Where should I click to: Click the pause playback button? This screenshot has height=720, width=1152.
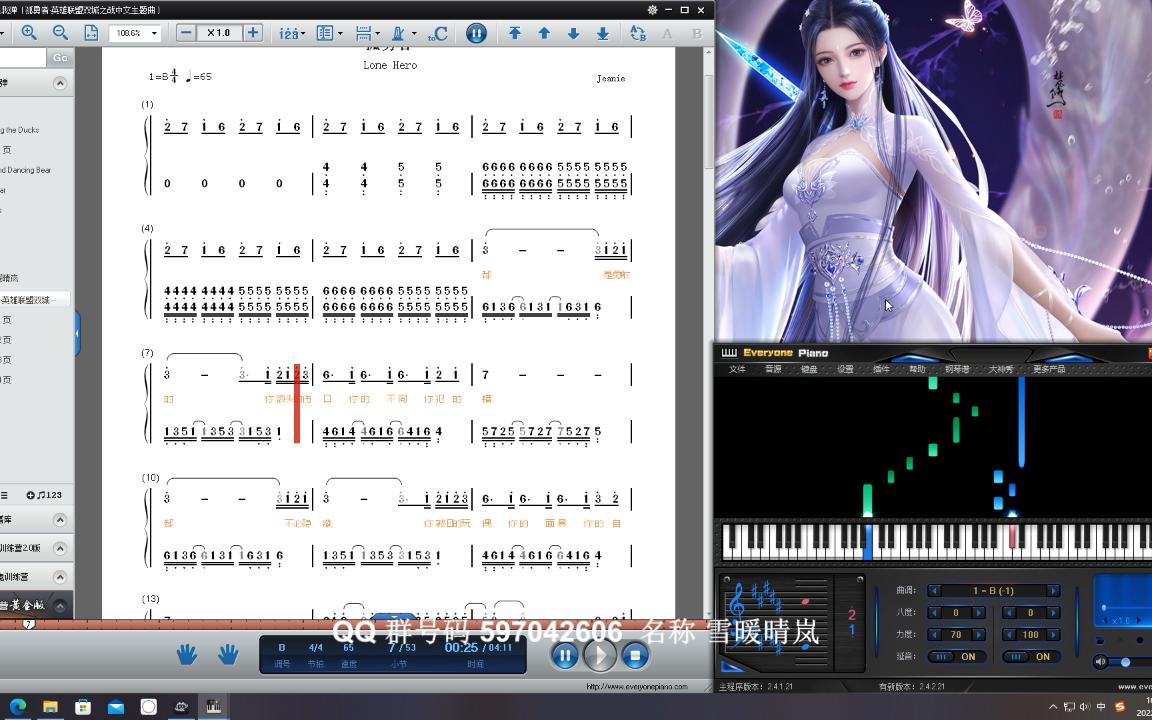pos(565,654)
